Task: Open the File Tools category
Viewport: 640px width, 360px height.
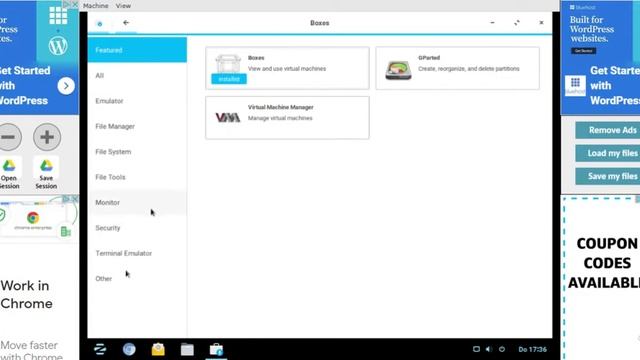Action: click(x=137, y=177)
